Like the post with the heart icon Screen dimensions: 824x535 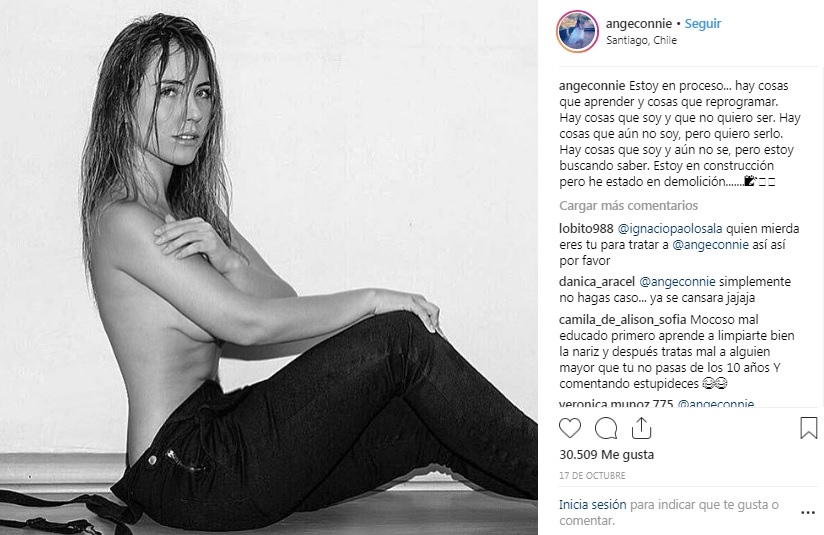pyautogui.click(x=570, y=428)
